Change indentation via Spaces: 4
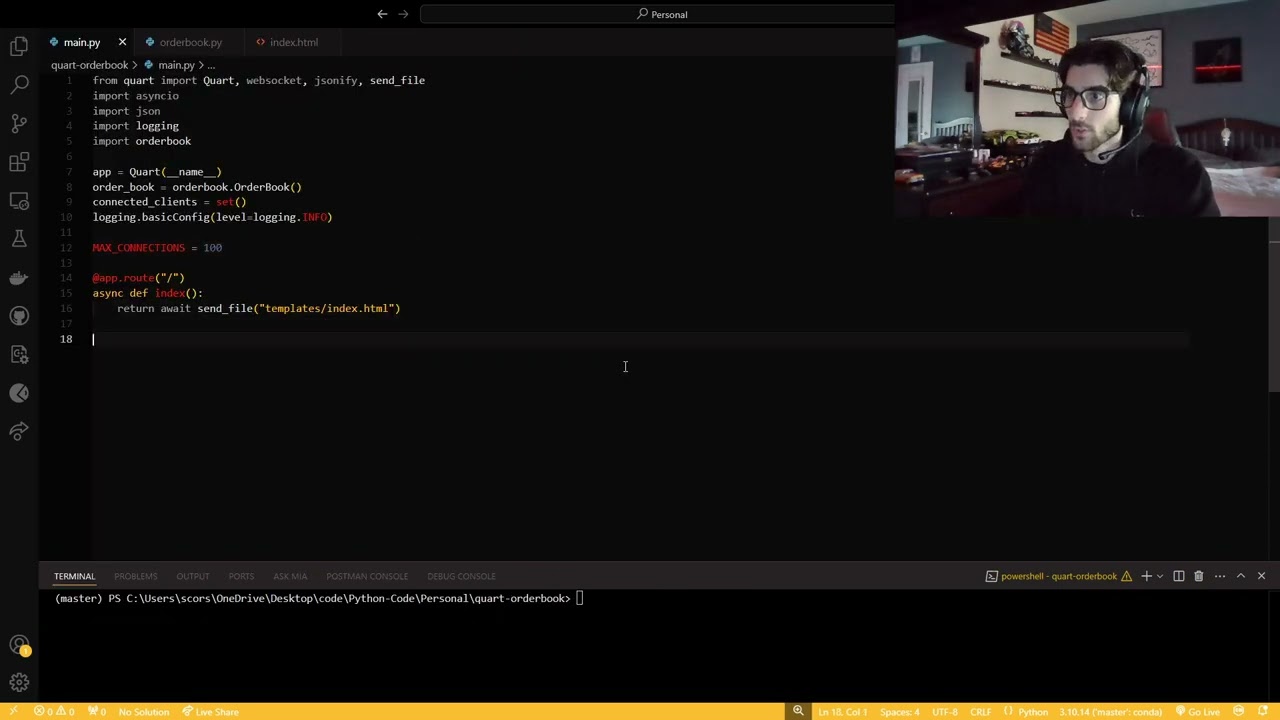The height and width of the screenshot is (720, 1280). (899, 712)
